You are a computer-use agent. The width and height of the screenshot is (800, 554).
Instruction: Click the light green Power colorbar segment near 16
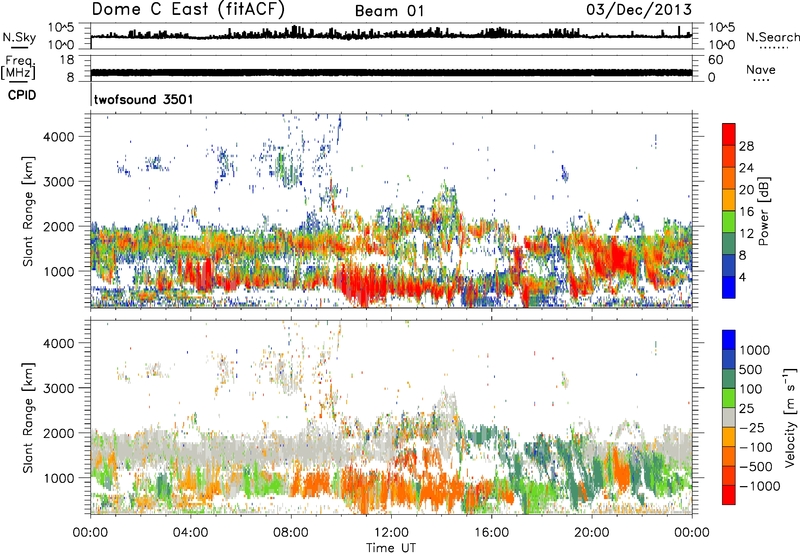click(x=729, y=221)
